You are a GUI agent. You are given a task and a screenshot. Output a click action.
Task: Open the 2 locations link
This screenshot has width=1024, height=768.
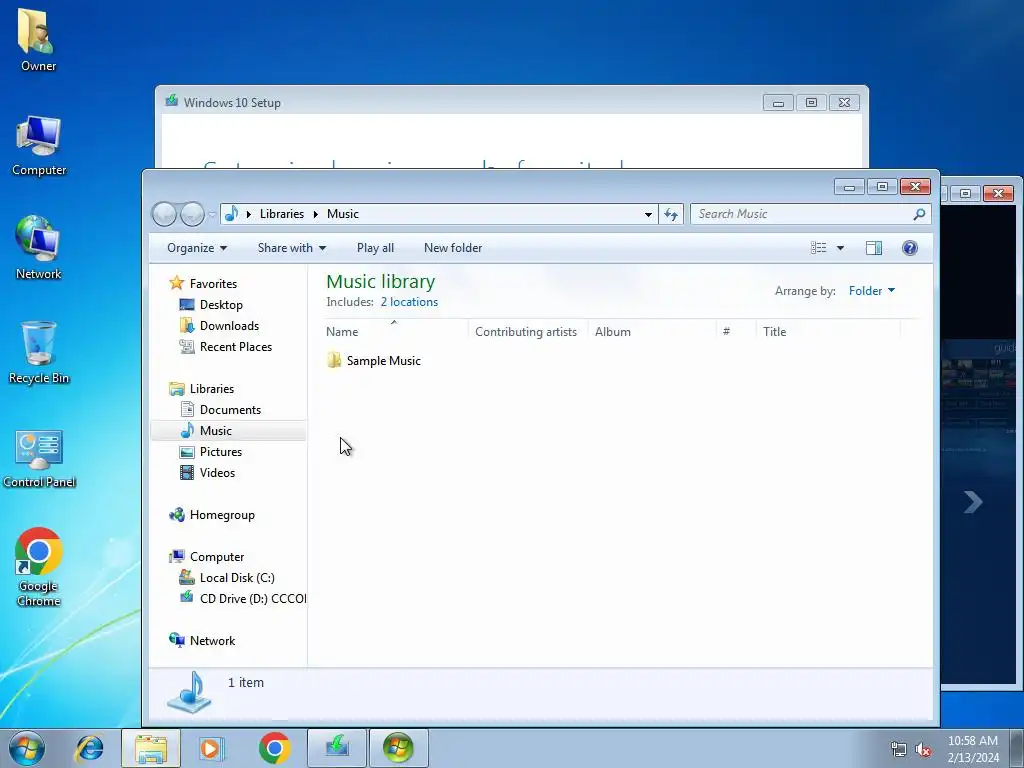click(409, 302)
